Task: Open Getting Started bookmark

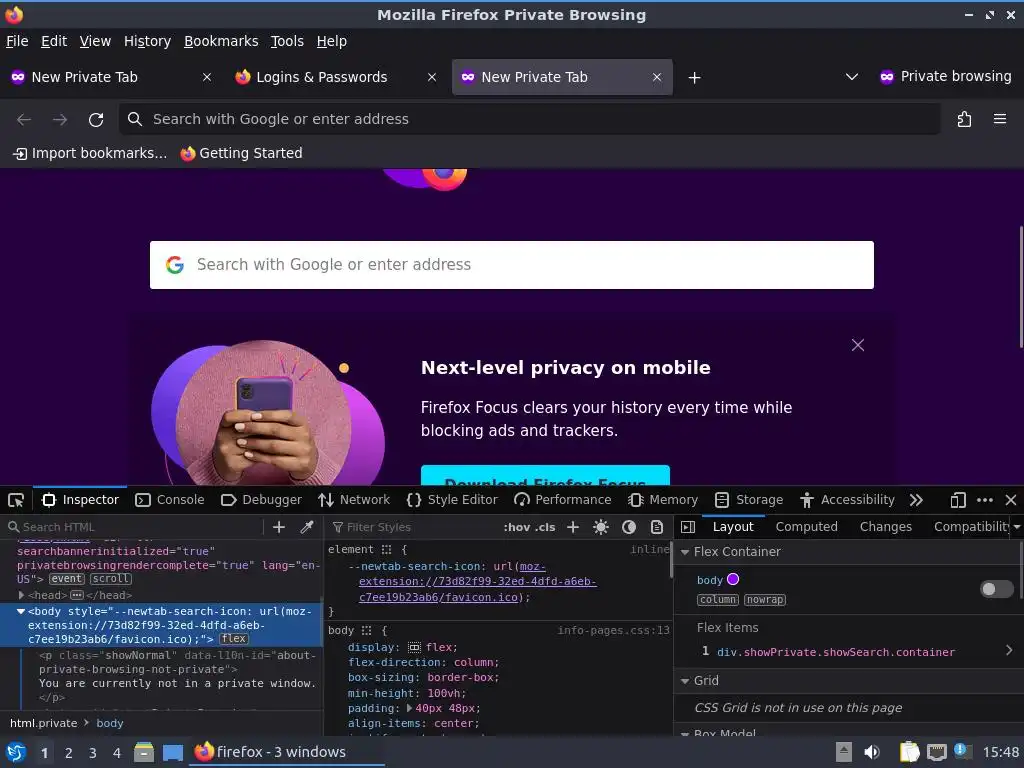Action: tap(242, 153)
